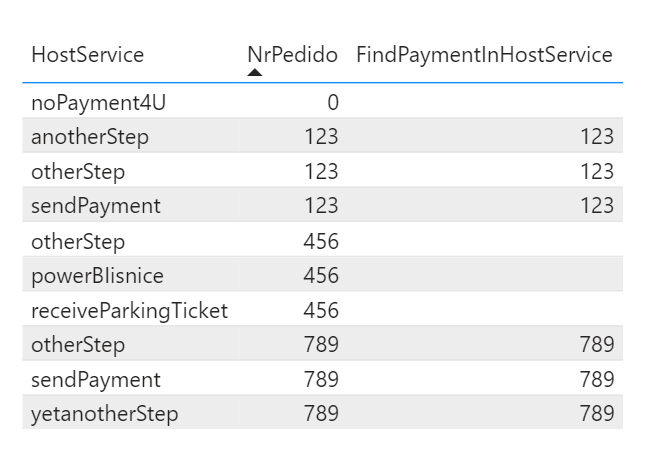This screenshot has height=463, width=666.
Task: Sort by the HostService column header
Action: point(87,55)
